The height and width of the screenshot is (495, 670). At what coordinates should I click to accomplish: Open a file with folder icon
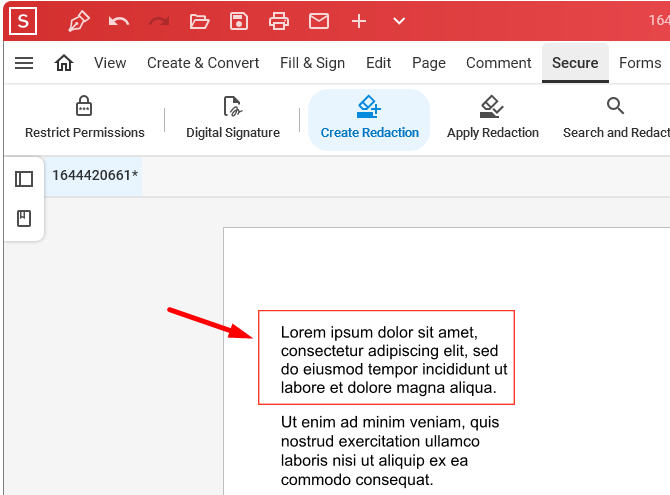(199, 21)
